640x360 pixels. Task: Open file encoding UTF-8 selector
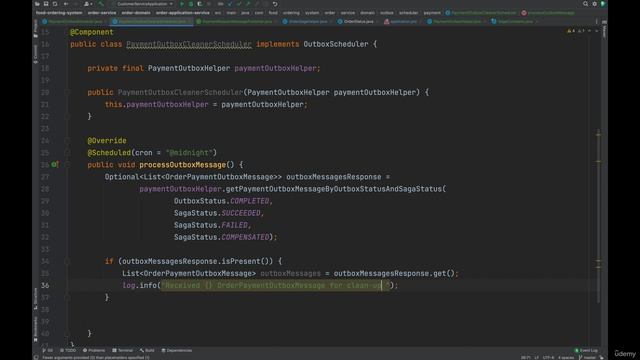coord(548,357)
